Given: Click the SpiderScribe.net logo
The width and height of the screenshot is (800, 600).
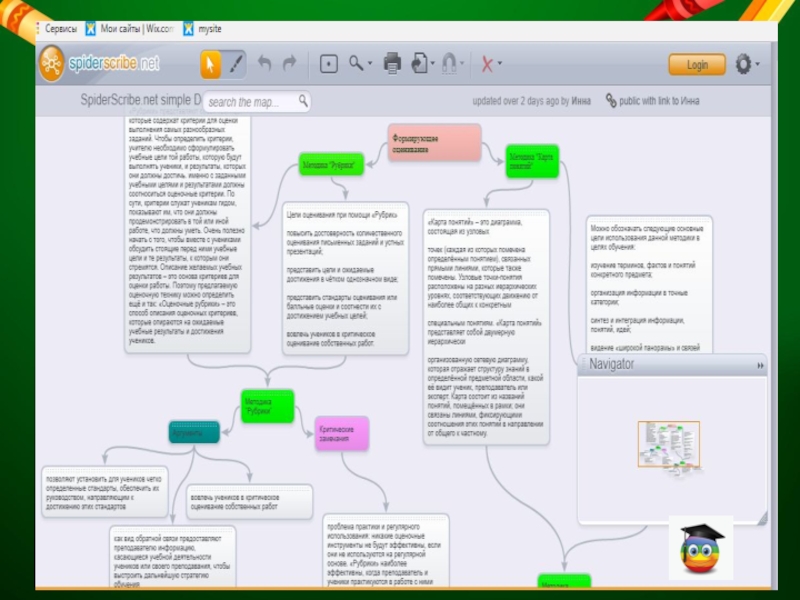Looking at the screenshot, I should [100, 64].
